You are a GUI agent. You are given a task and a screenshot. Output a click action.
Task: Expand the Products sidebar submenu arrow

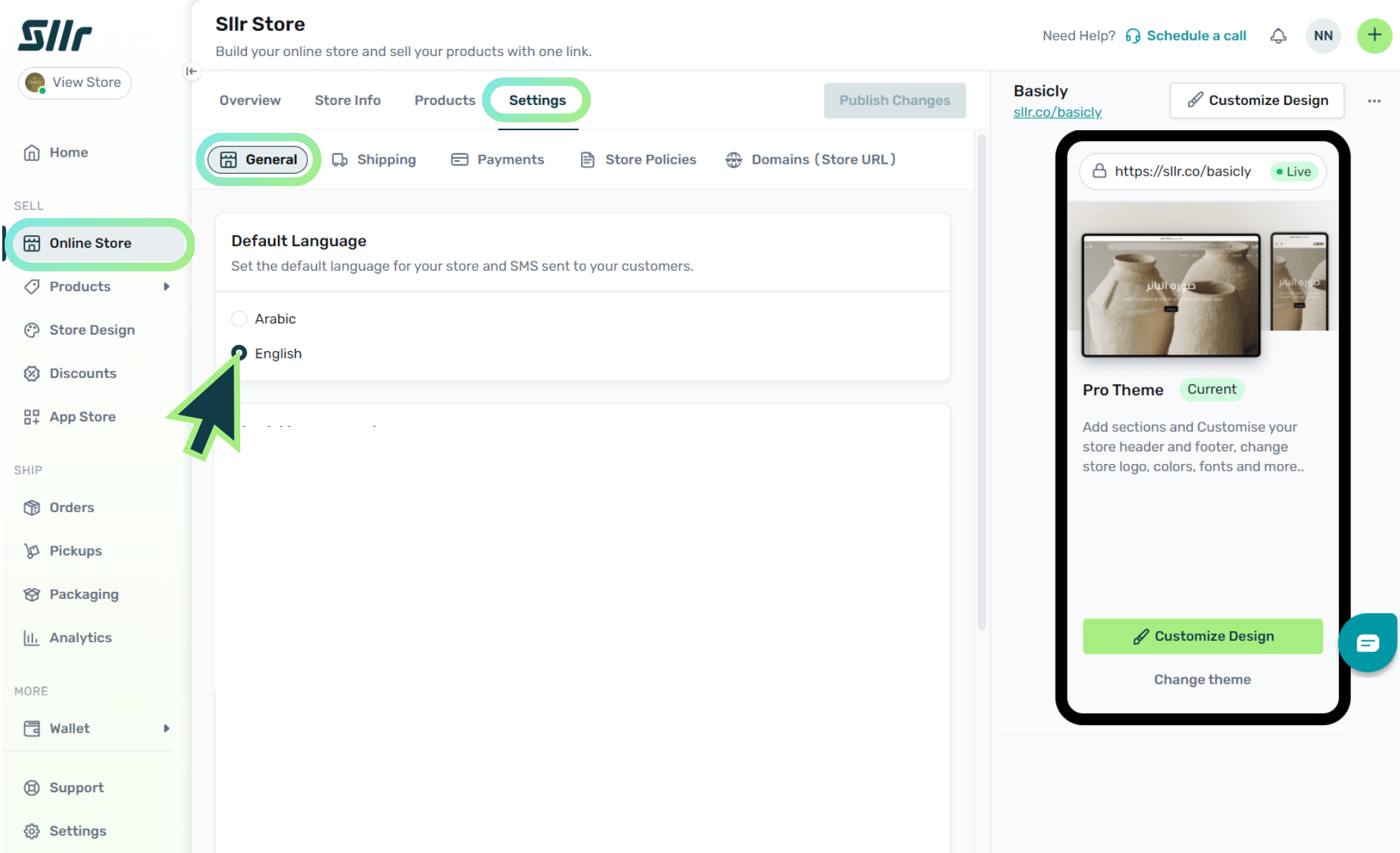coord(167,286)
